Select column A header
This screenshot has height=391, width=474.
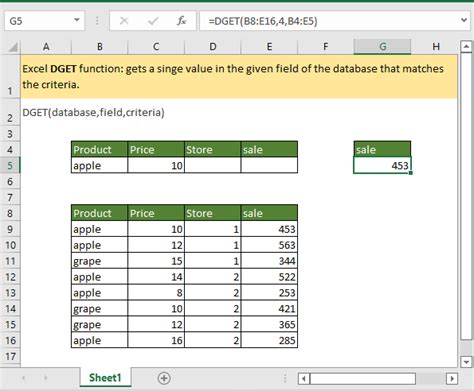pos(46,47)
